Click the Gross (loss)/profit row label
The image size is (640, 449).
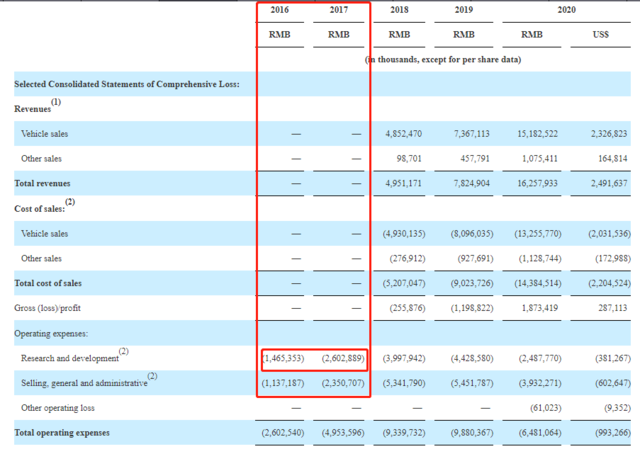tap(55, 309)
